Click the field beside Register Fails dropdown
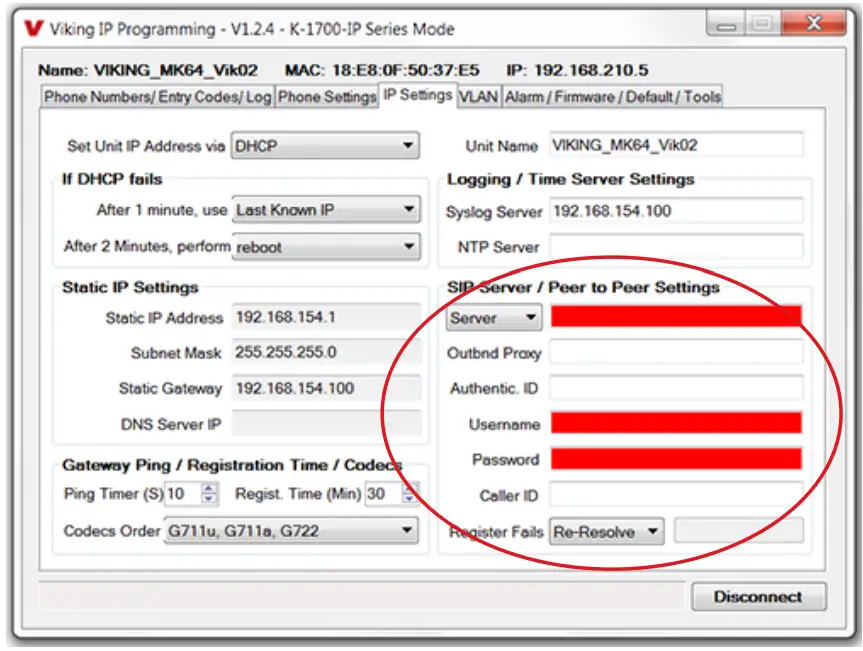 click(x=739, y=532)
